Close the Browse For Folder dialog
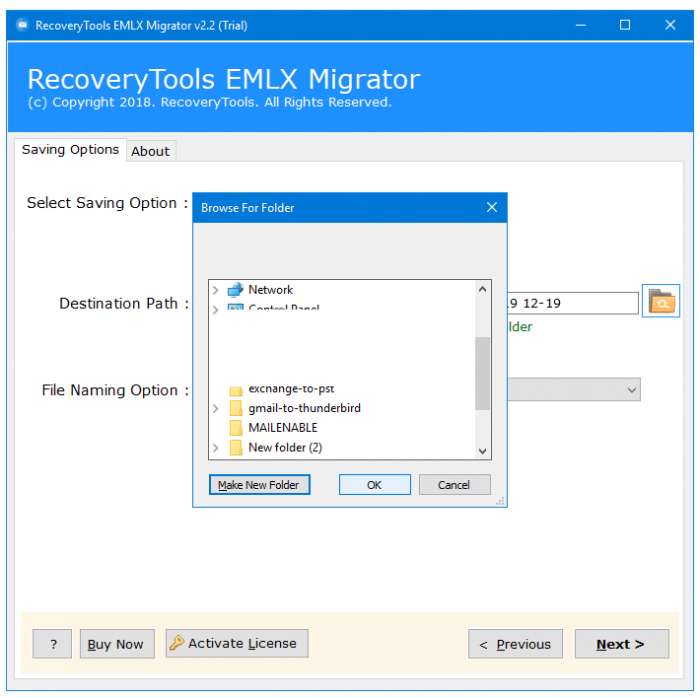The height and width of the screenshot is (698, 700). pos(492,207)
